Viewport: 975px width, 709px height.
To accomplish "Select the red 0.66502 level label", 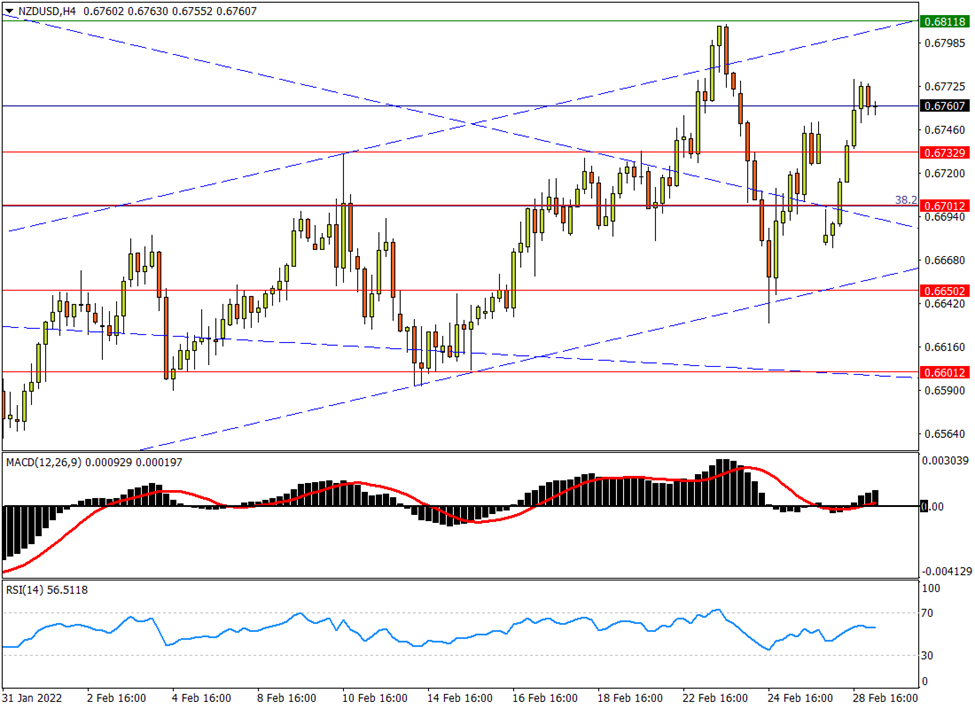I will point(944,290).
